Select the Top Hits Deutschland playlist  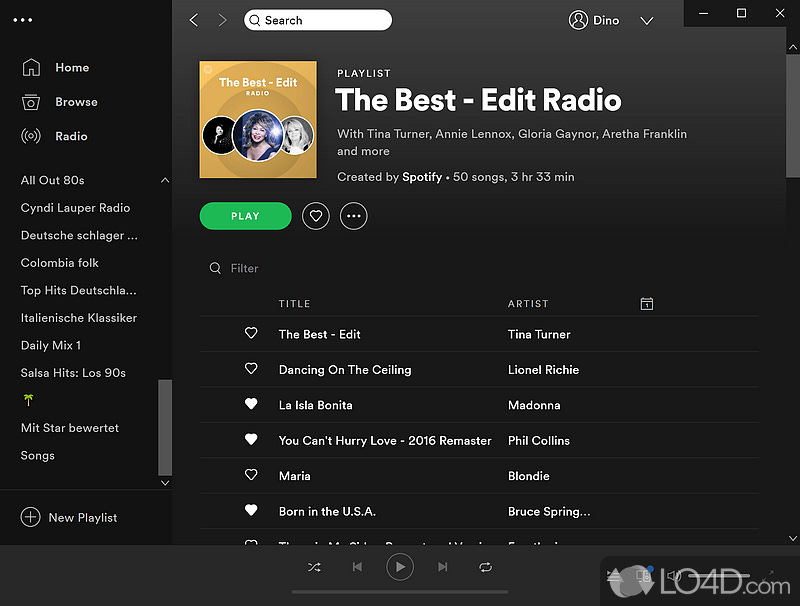click(x=79, y=290)
